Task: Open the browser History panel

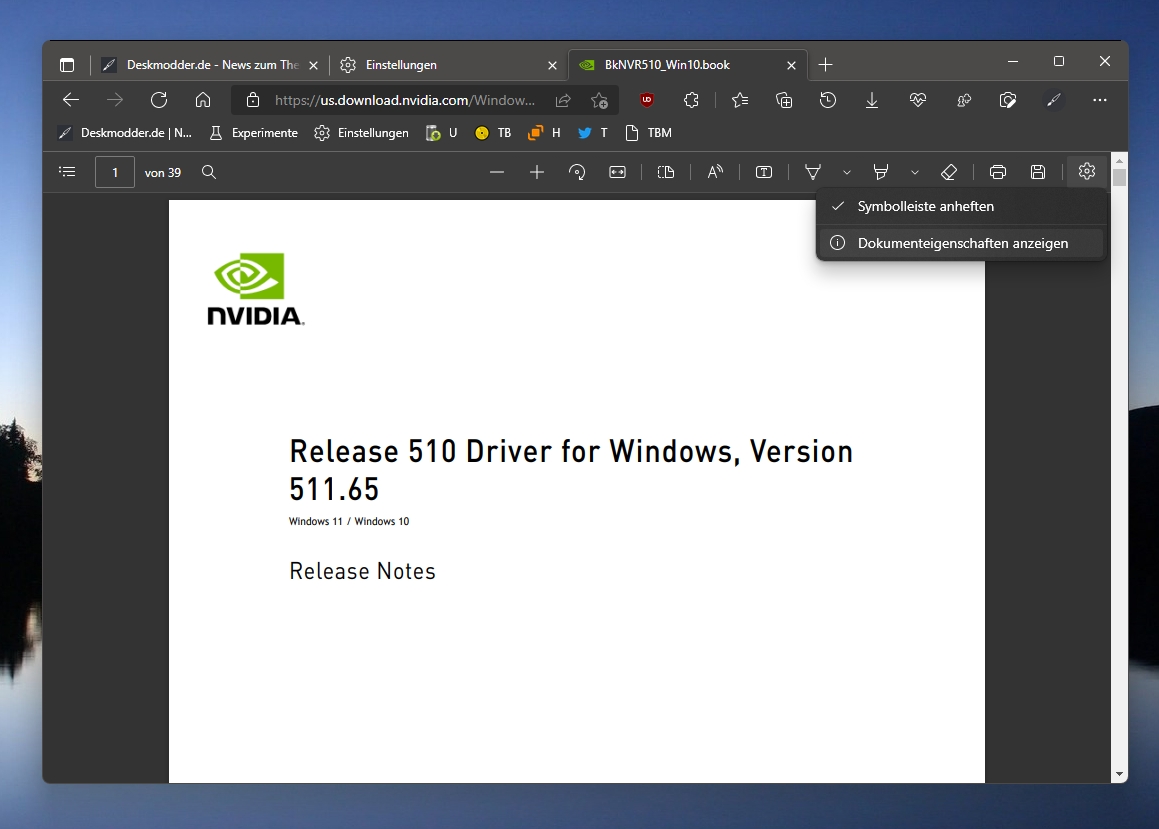Action: (x=828, y=100)
